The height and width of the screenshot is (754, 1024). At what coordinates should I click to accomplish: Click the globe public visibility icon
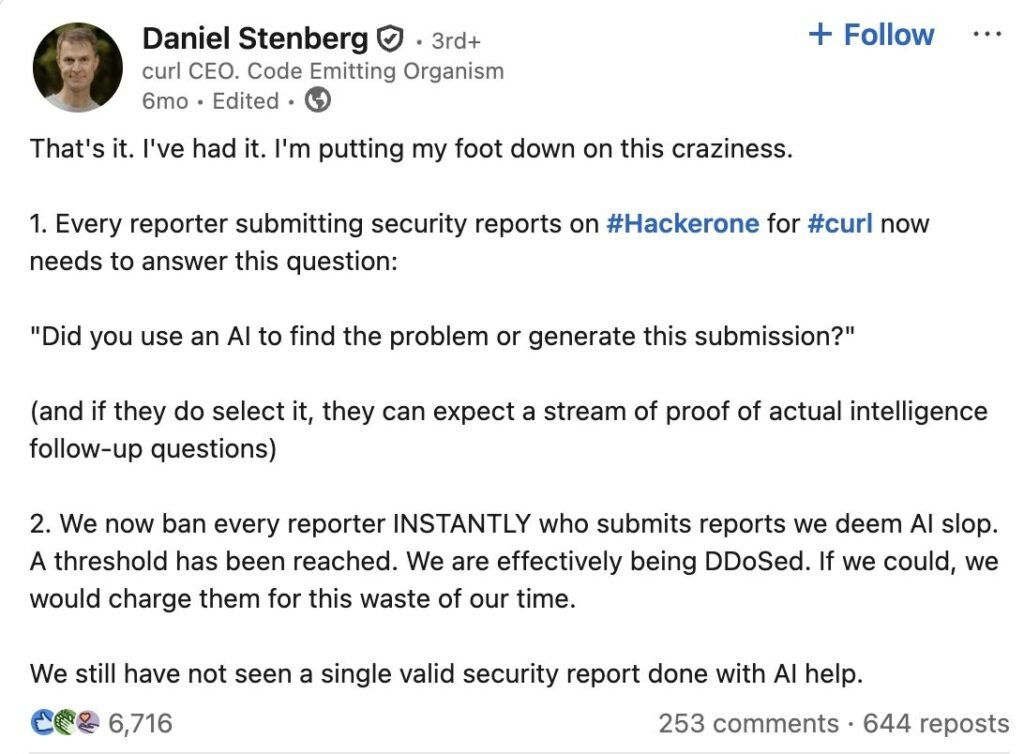[x=317, y=100]
